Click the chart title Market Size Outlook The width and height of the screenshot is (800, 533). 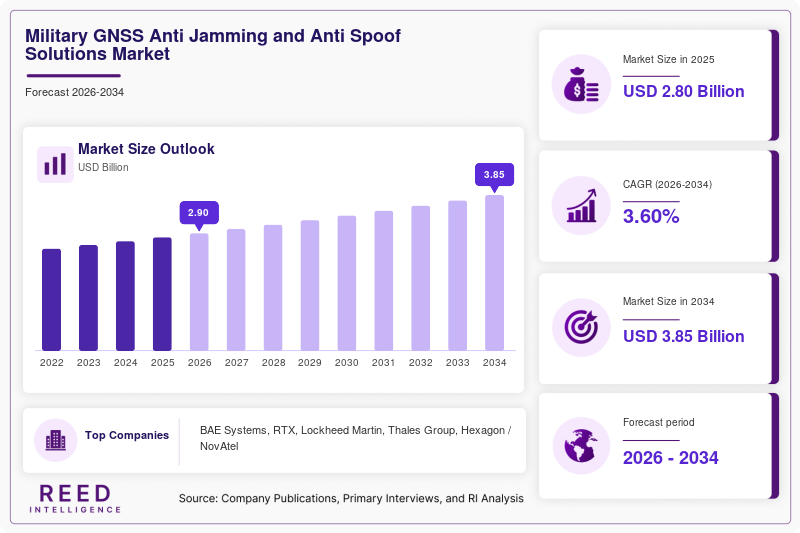click(146, 149)
